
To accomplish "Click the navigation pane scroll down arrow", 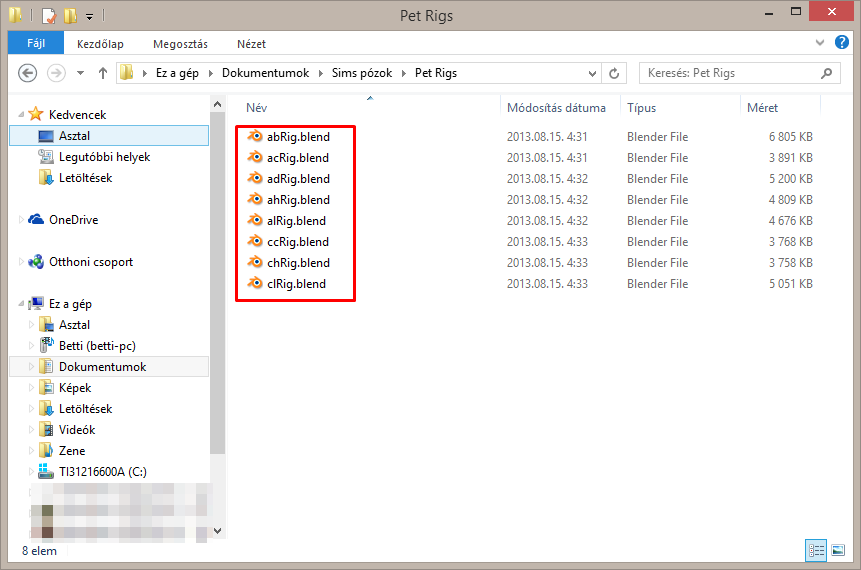I will 217,530.
